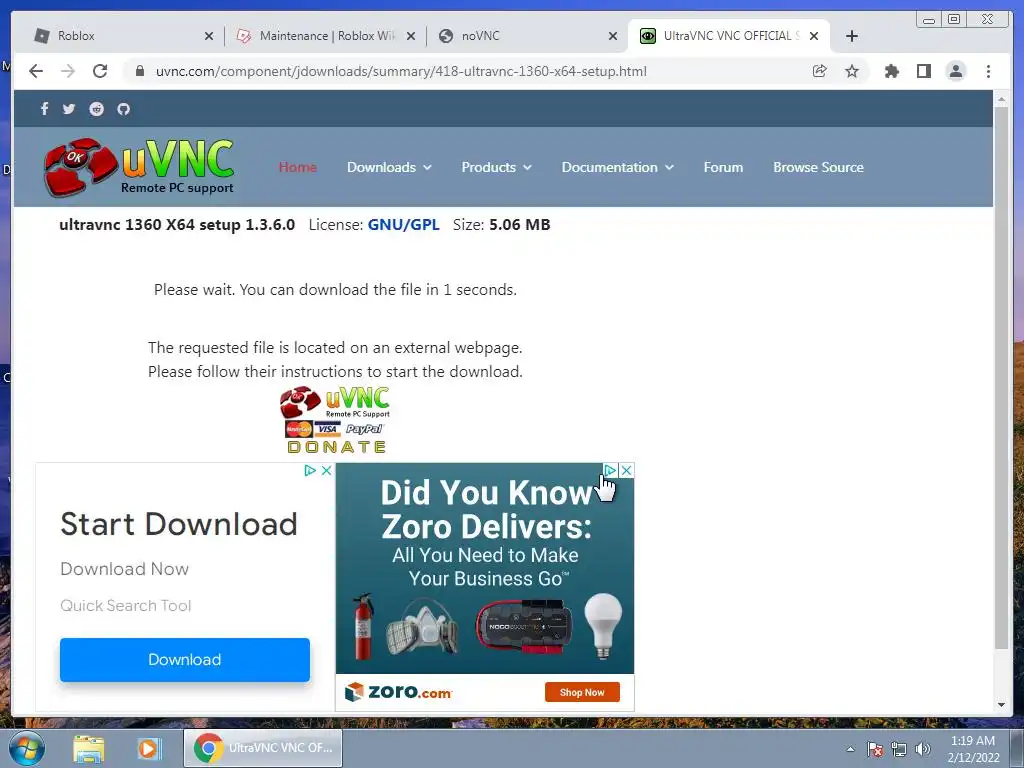Open the uVNC Reddit icon
1024x768 pixels.
(97, 109)
